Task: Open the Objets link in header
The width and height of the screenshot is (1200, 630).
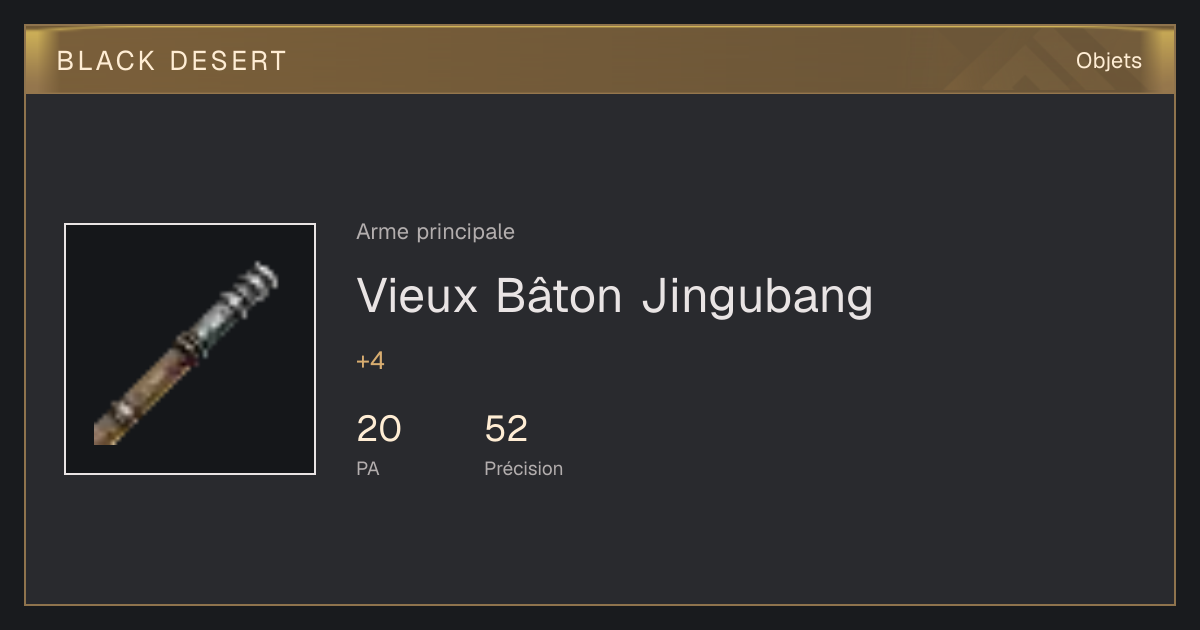Action: click(x=1108, y=61)
